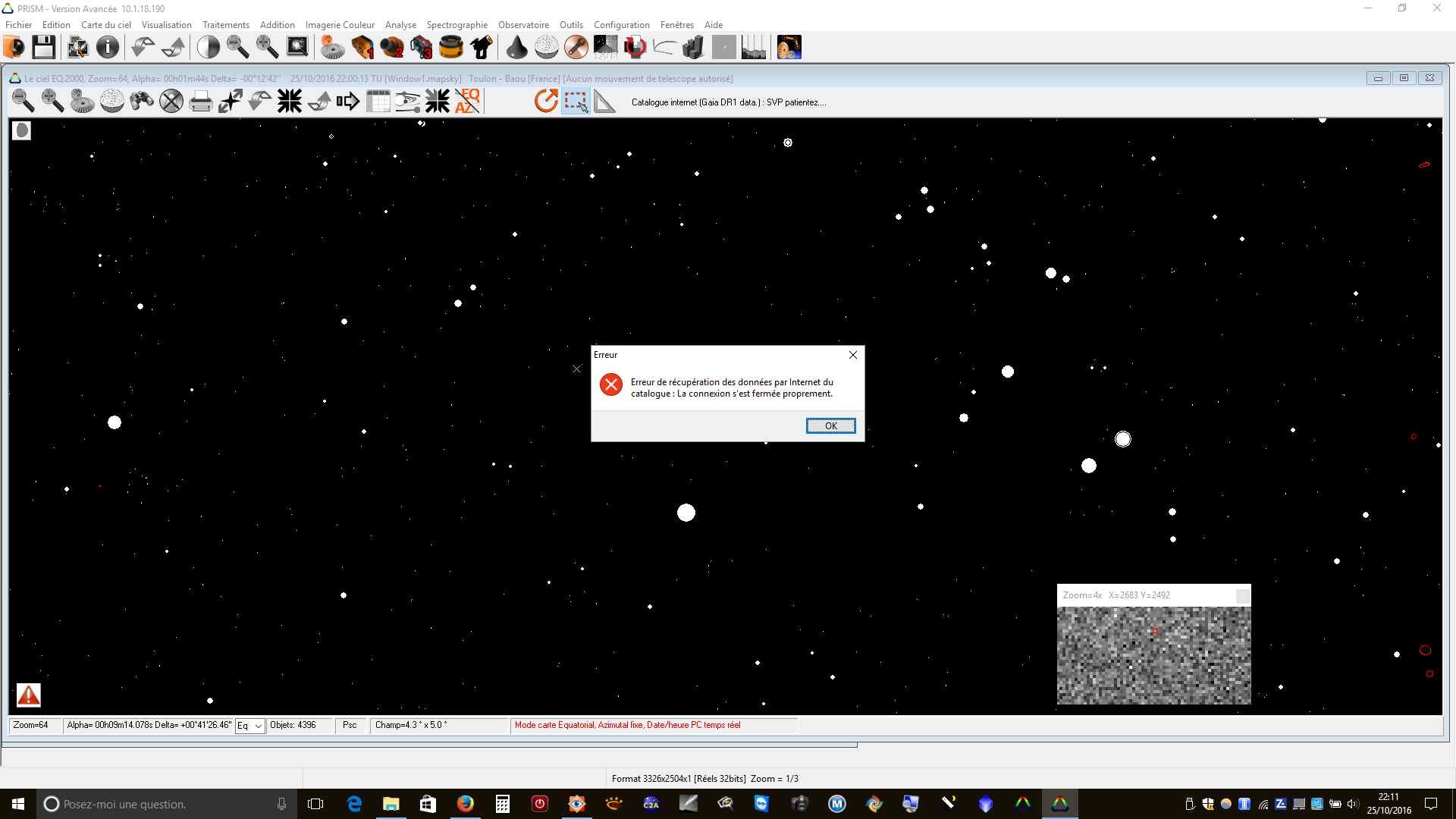Toggle the EQ/AZ coordinate mode icon
The height and width of the screenshot is (819, 1456).
pos(468,101)
